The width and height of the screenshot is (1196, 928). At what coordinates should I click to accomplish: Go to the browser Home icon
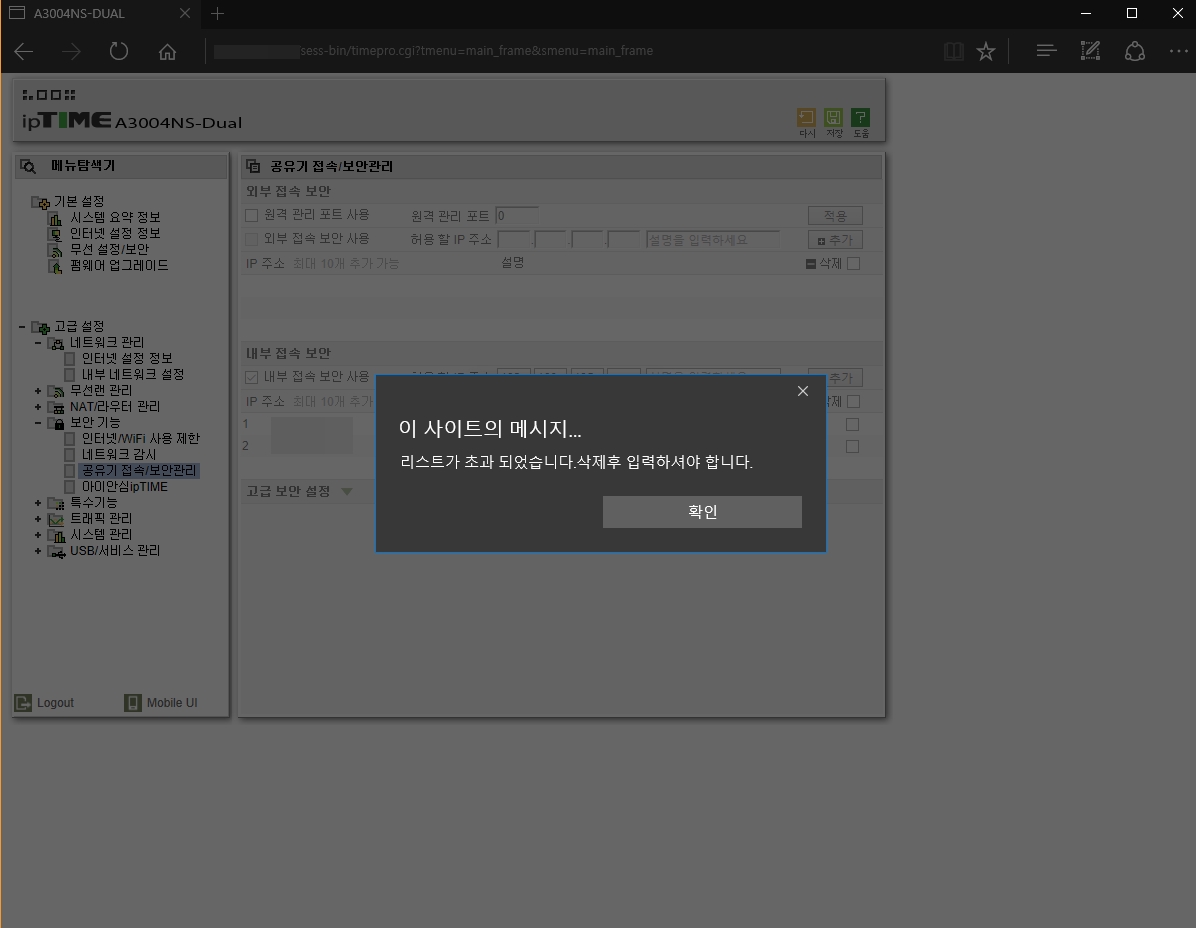[167, 51]
